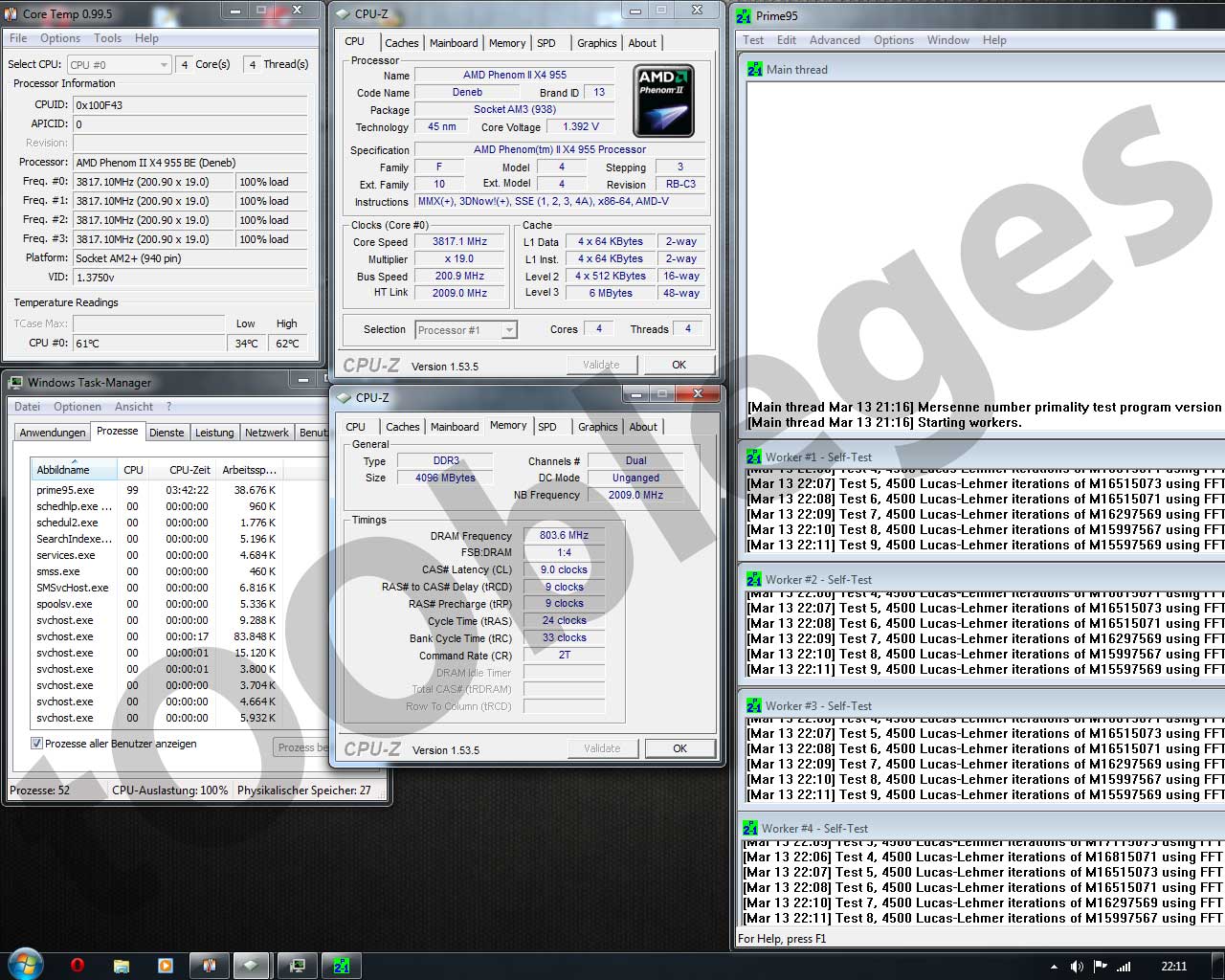Screen dimensions: 1225x980
Task: Click the Core Temp title bar icon
Action: pyautogui.click(x=11, y=13)
